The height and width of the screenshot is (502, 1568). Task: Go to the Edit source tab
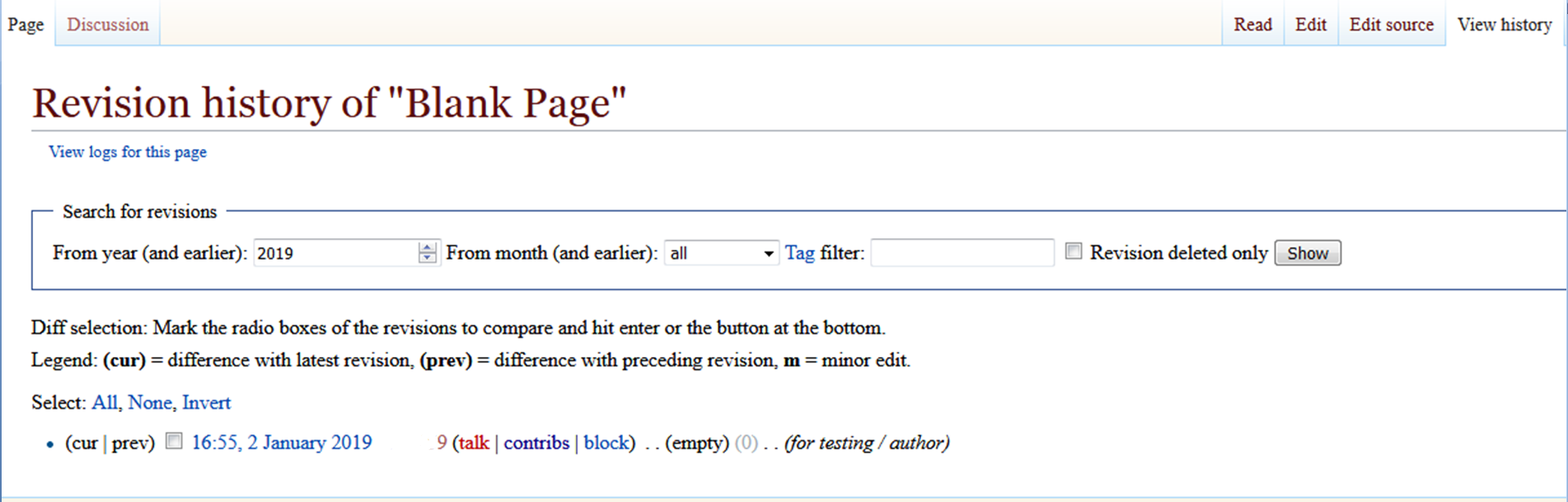(x=1391, y=25)
